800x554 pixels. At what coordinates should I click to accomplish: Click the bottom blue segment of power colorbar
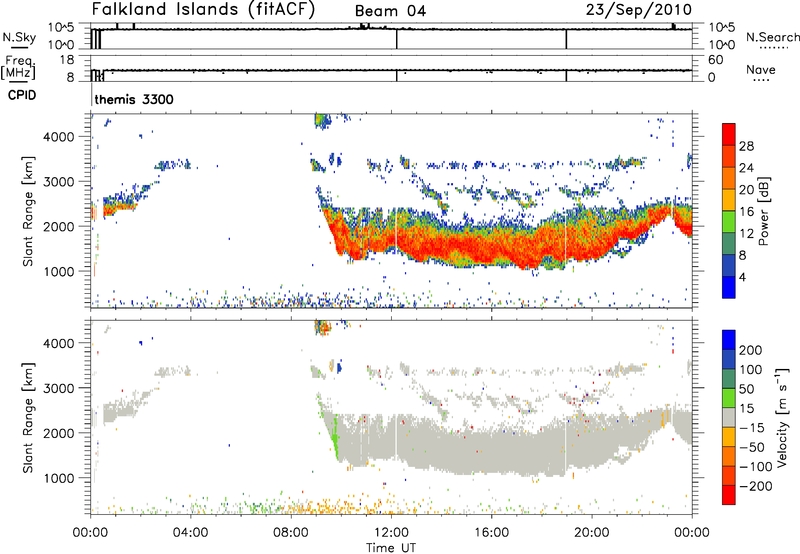point(729,287)
